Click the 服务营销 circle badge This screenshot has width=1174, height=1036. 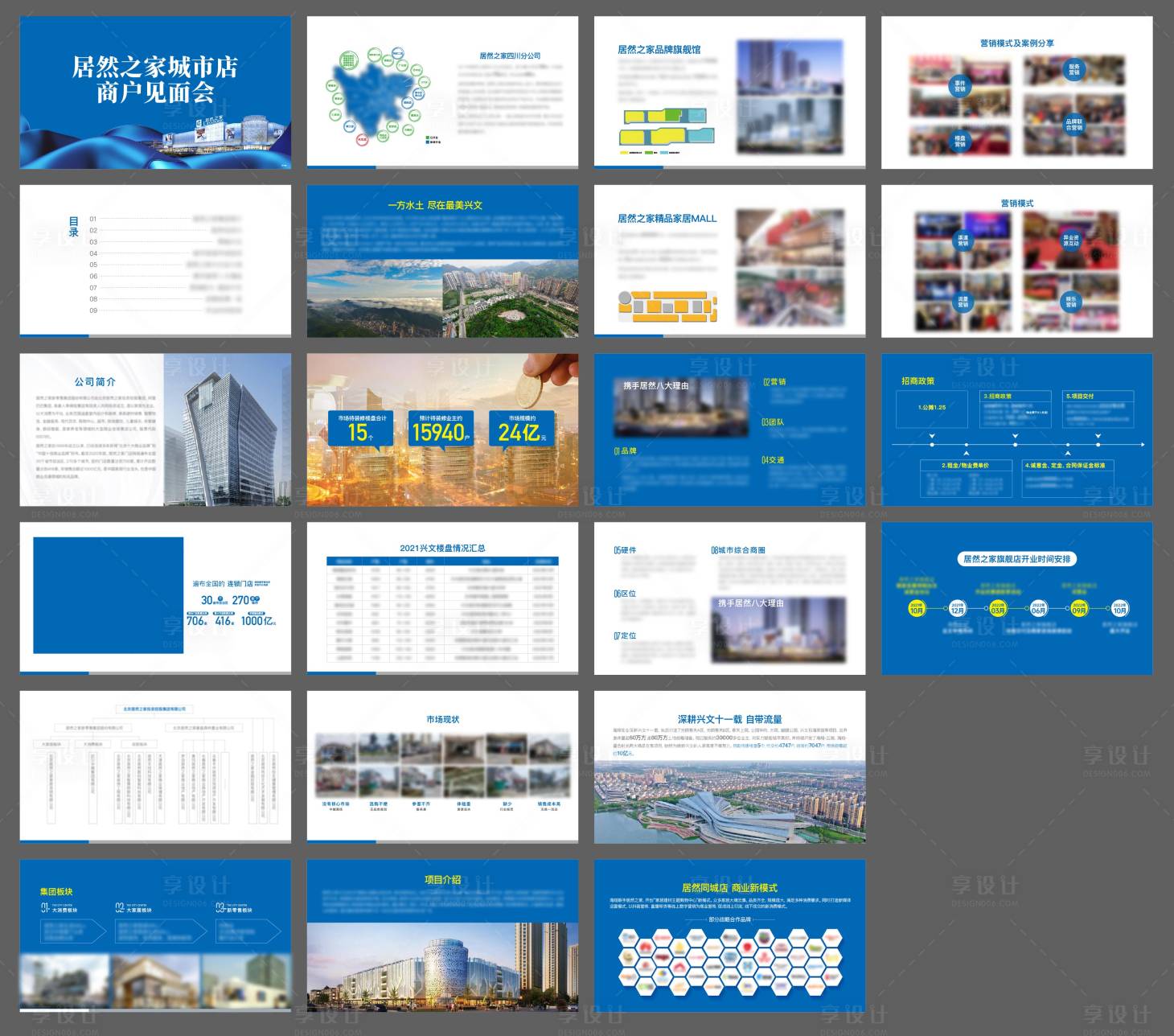point(1073,69)
